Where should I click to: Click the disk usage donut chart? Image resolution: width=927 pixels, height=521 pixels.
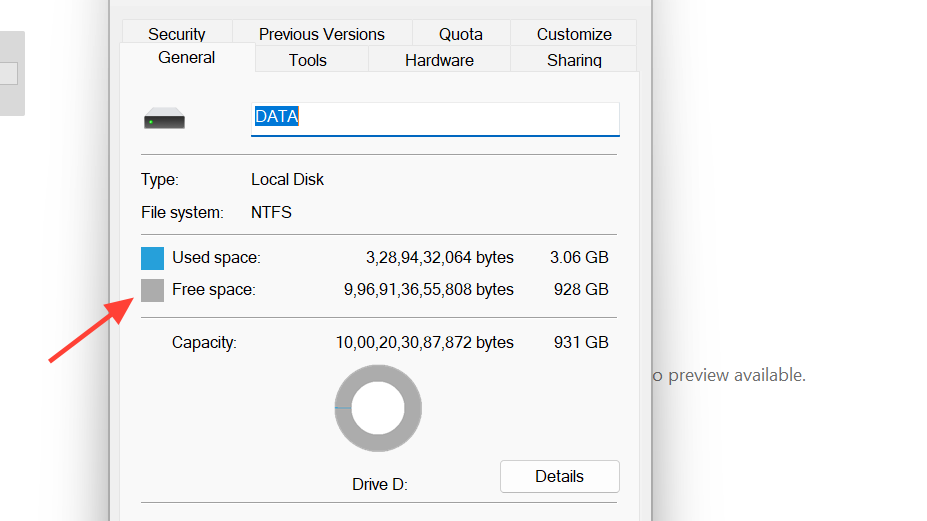[x=378, y=408]
